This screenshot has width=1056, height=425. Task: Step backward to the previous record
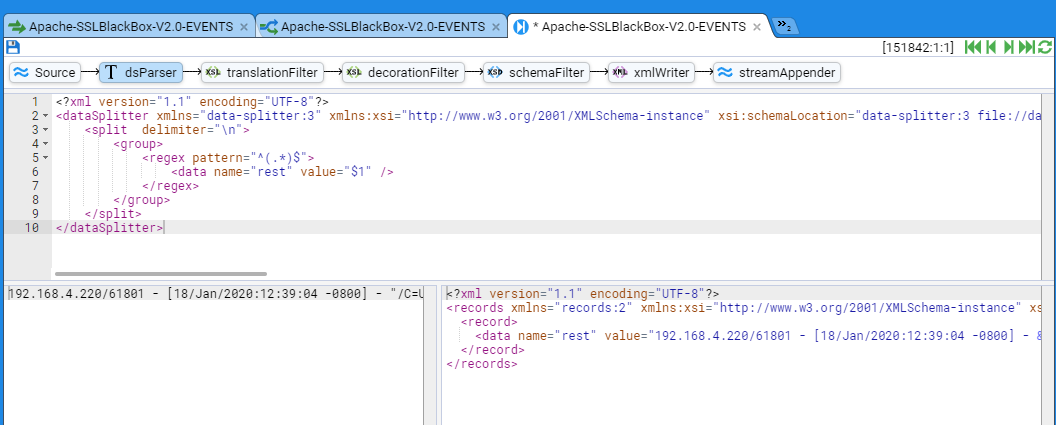click(990, 47)
